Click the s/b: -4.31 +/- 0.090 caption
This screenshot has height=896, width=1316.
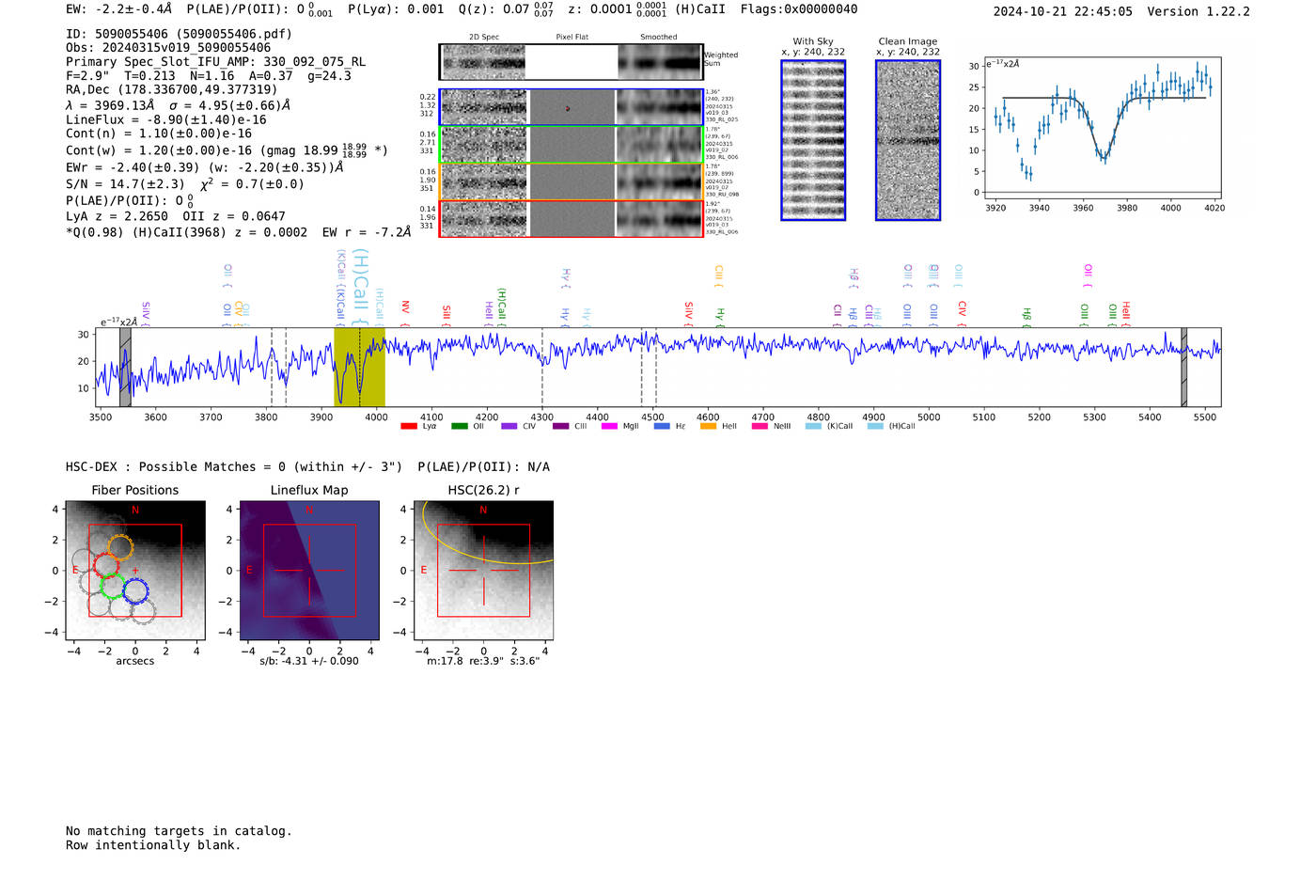click(309, 661)
